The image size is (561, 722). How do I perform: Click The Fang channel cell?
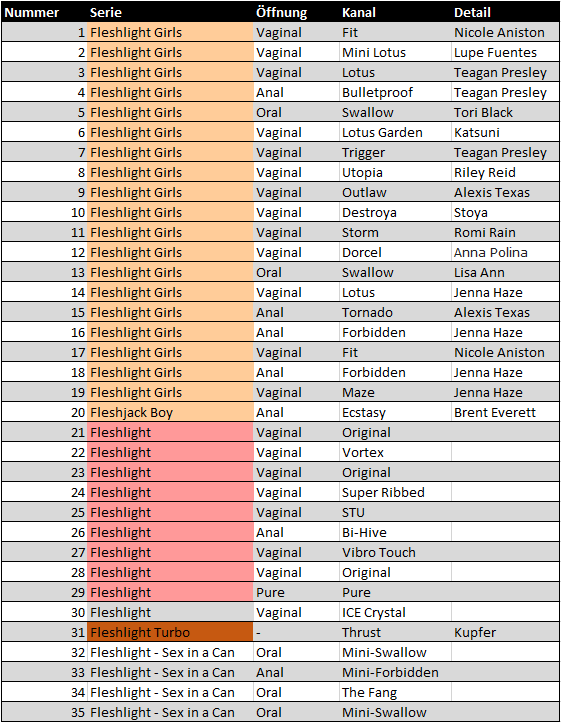[x=395, y=692]
